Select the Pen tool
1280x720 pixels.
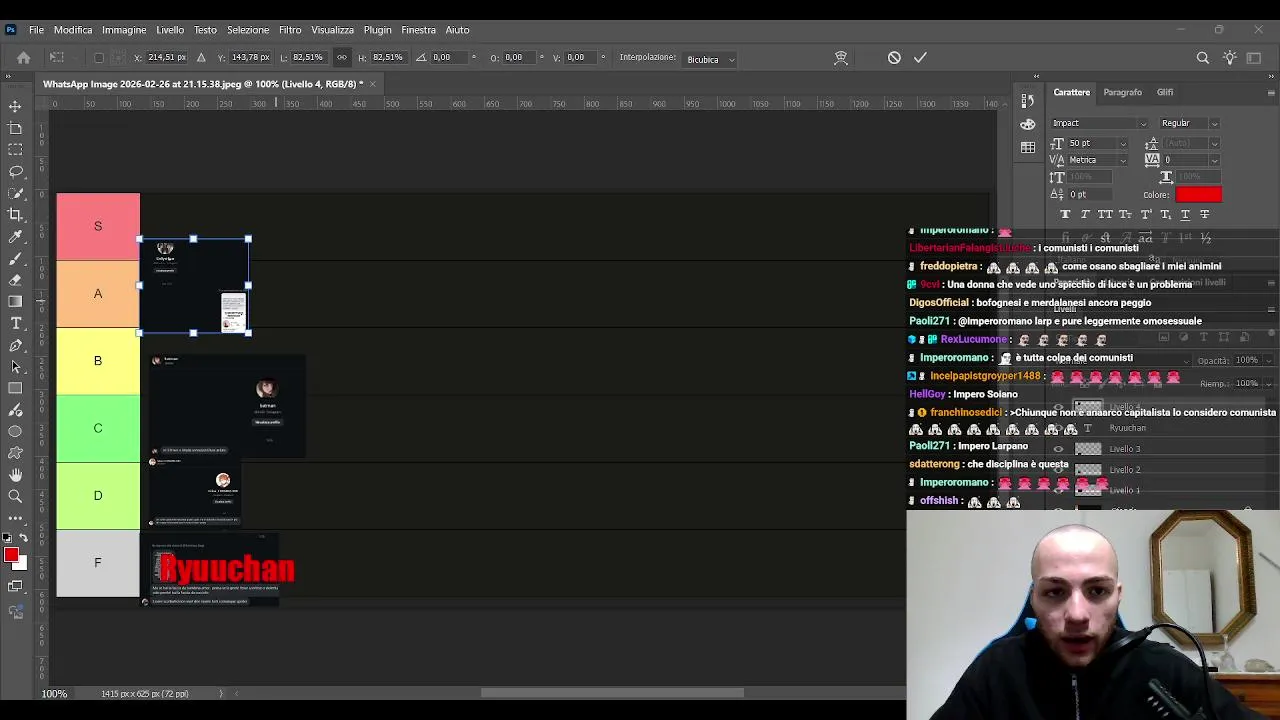point(15,345)
